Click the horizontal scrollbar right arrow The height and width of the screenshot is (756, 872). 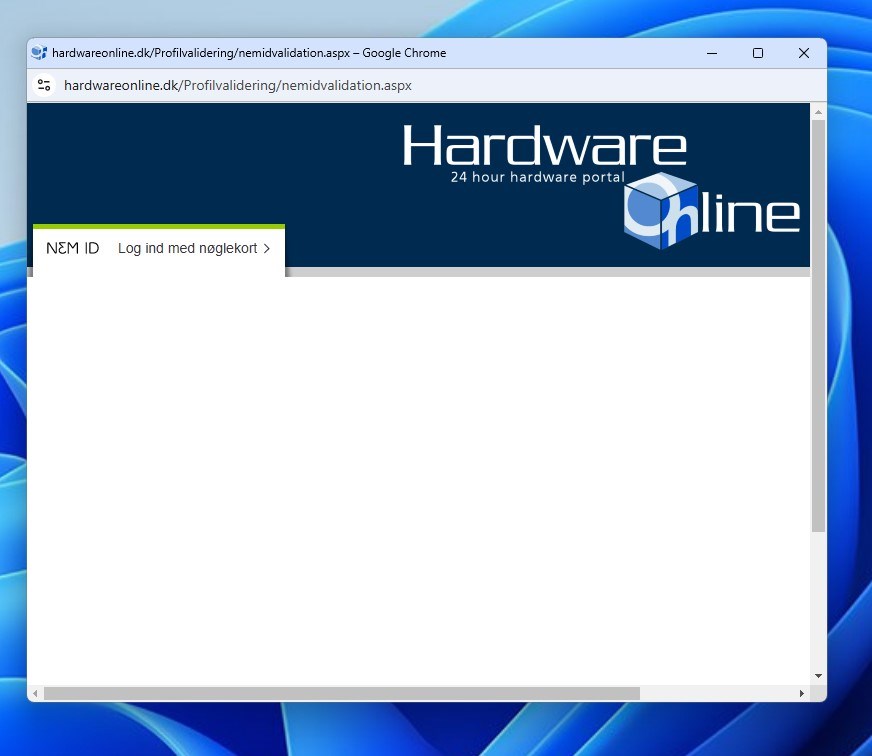click(x=801, y=693)
